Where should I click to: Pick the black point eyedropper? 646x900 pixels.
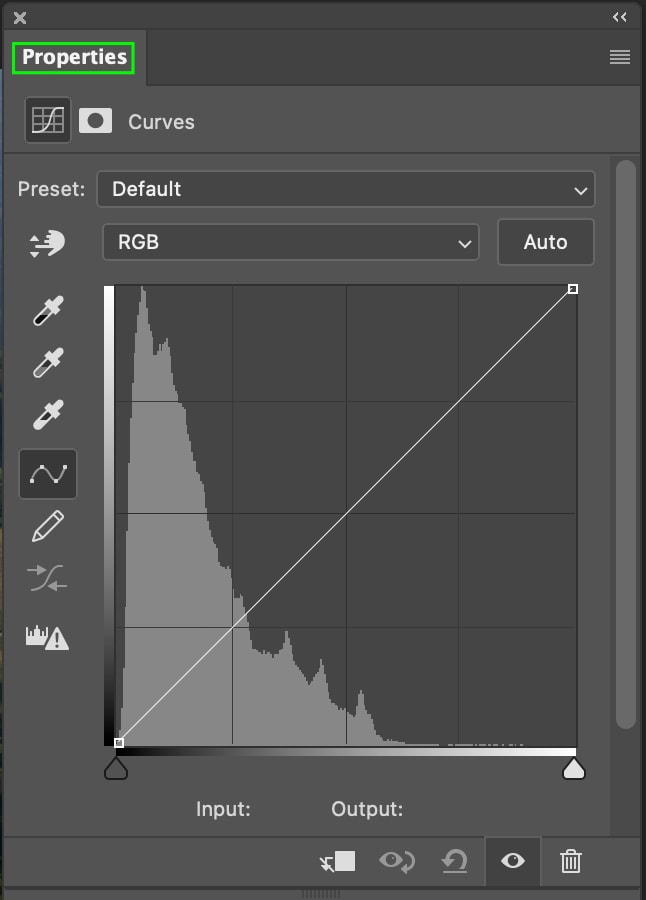(48, 311)
